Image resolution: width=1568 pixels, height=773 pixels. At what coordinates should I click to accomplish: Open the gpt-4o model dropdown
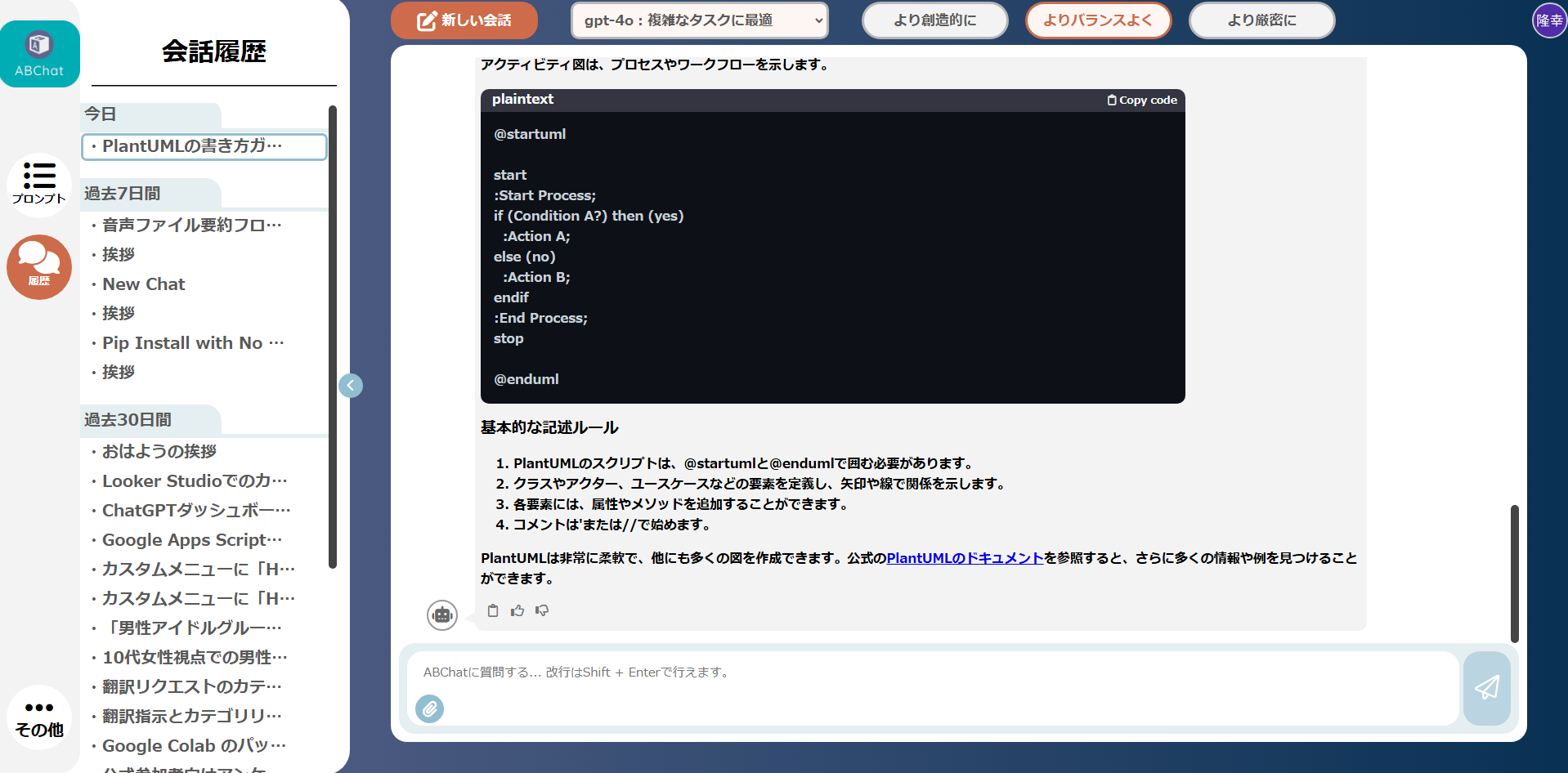(x=699, y=20)
